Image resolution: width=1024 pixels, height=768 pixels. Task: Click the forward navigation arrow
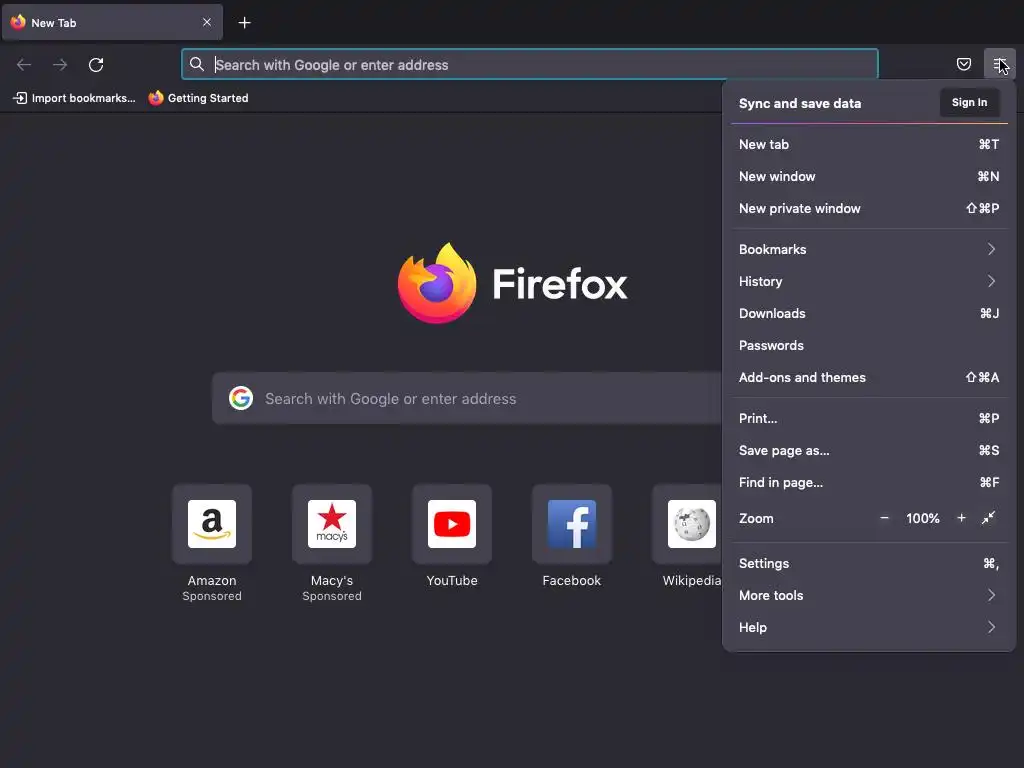coord(60,65)
